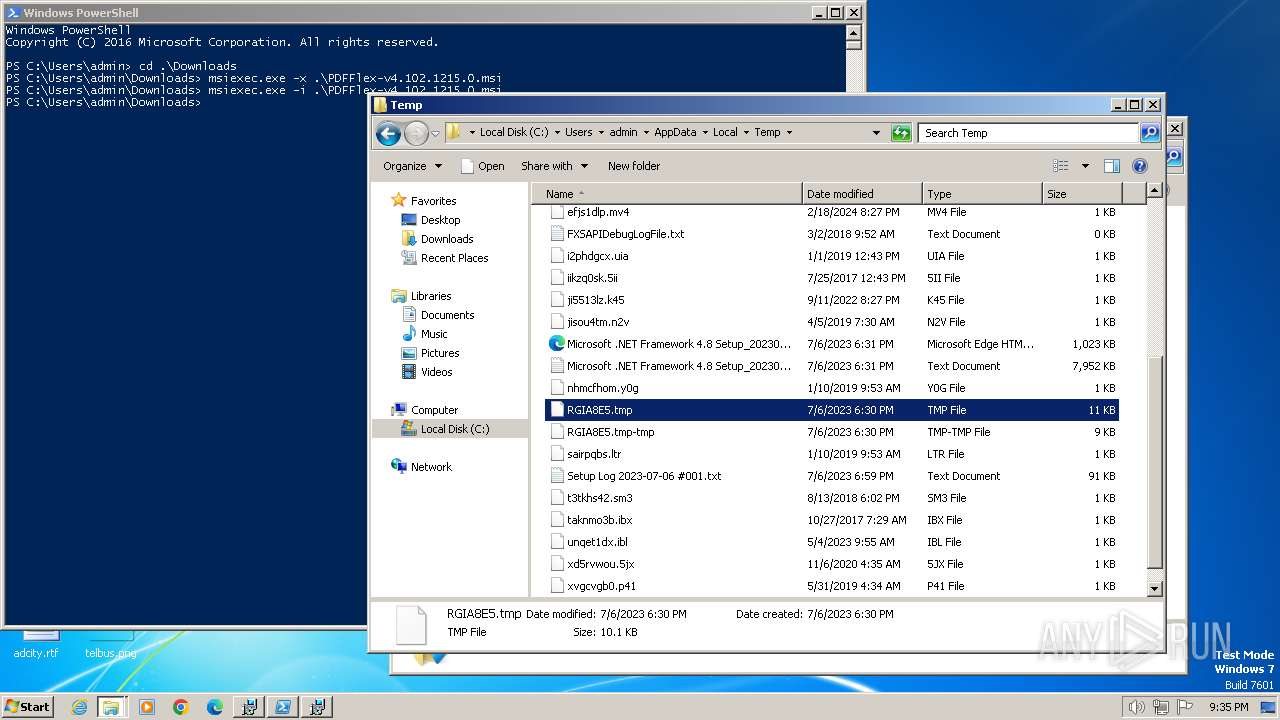
Task: Click the file list scroll up arrow
Action: tap(1154, 190)
